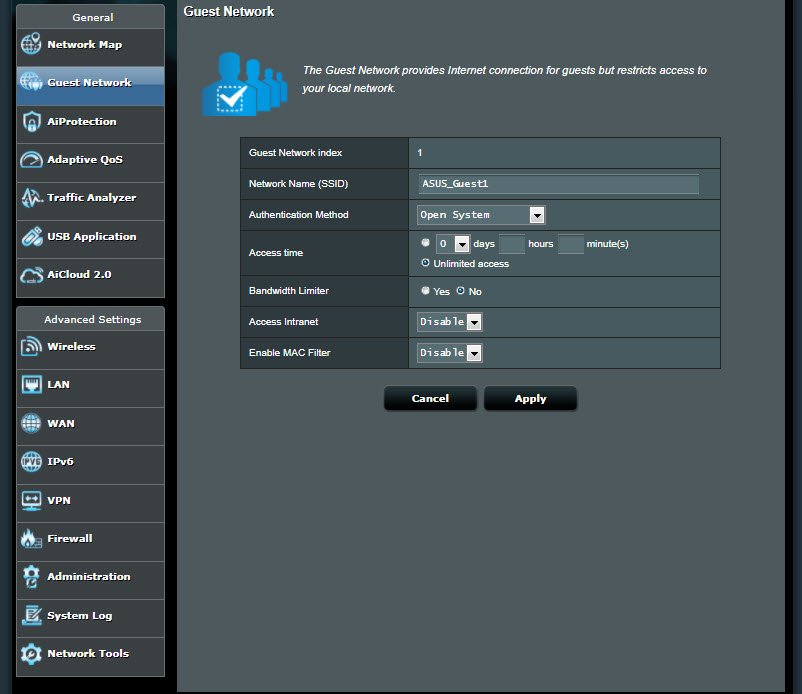Select Unlimited access radio button
Viewport: 802px width, 694px height.
click(x=425, y=262)
